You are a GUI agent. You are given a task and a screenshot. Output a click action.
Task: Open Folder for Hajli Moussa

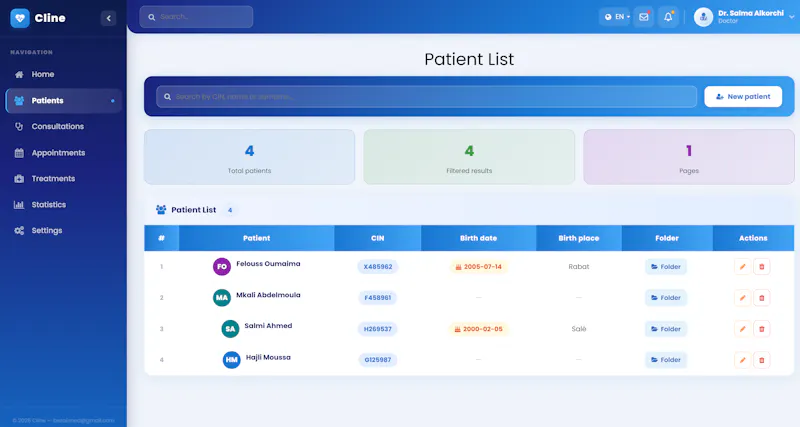[666, 360]
